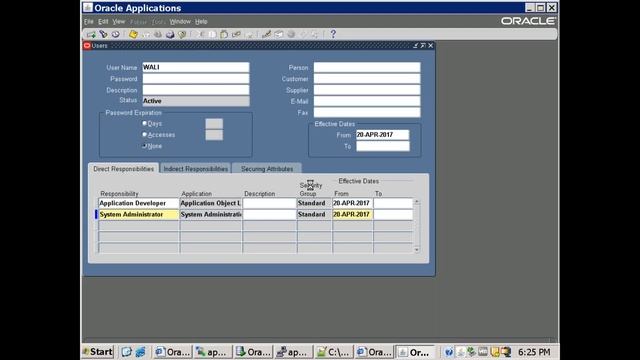Switch to Direct Responsibilities tab
This screenshot has height=360, width=640.
coord(123,169)
